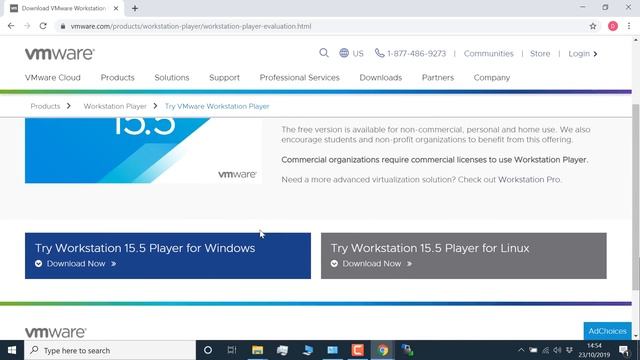This screenshot has width=640, height=360.
Task: Open the Chrome profile avatar
Action: coord(613,26)
